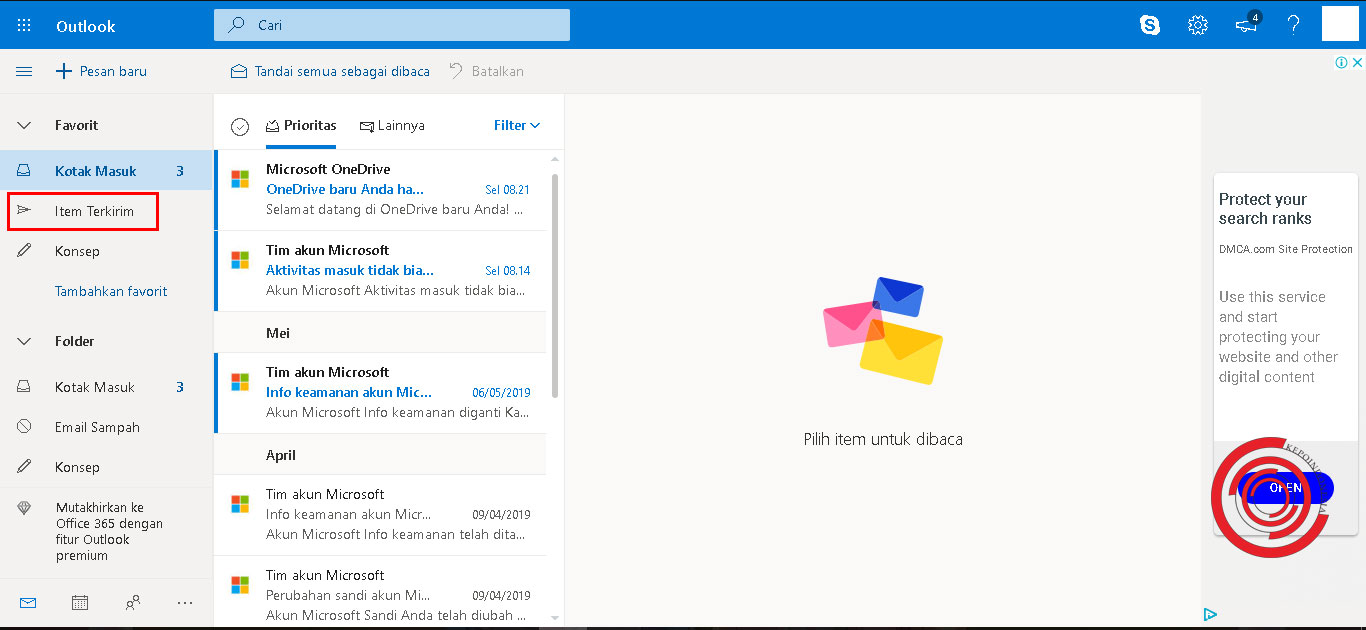Open the app launcher grid icon
This screenshot has width=1366, height=630.
[24, 26]
